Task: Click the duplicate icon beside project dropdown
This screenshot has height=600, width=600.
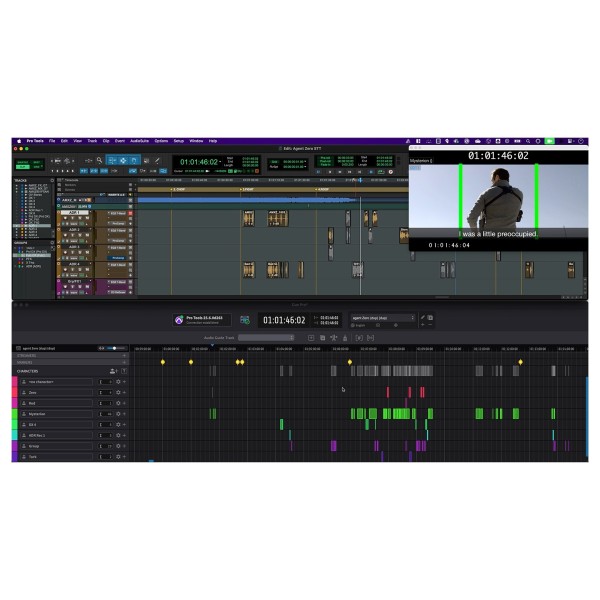Action: click(x=430, y=318)
